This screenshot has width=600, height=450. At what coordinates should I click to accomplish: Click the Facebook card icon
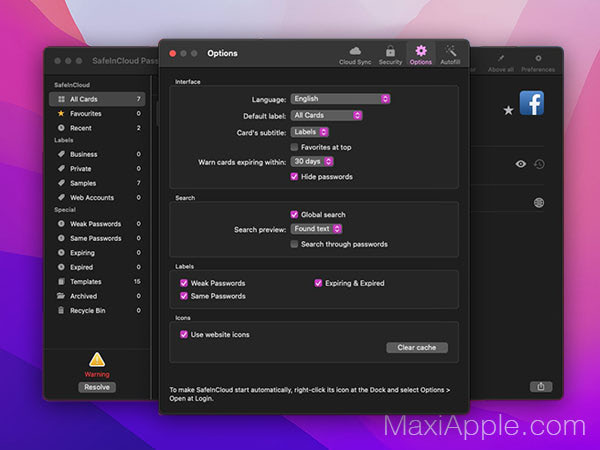pos(532,103)
